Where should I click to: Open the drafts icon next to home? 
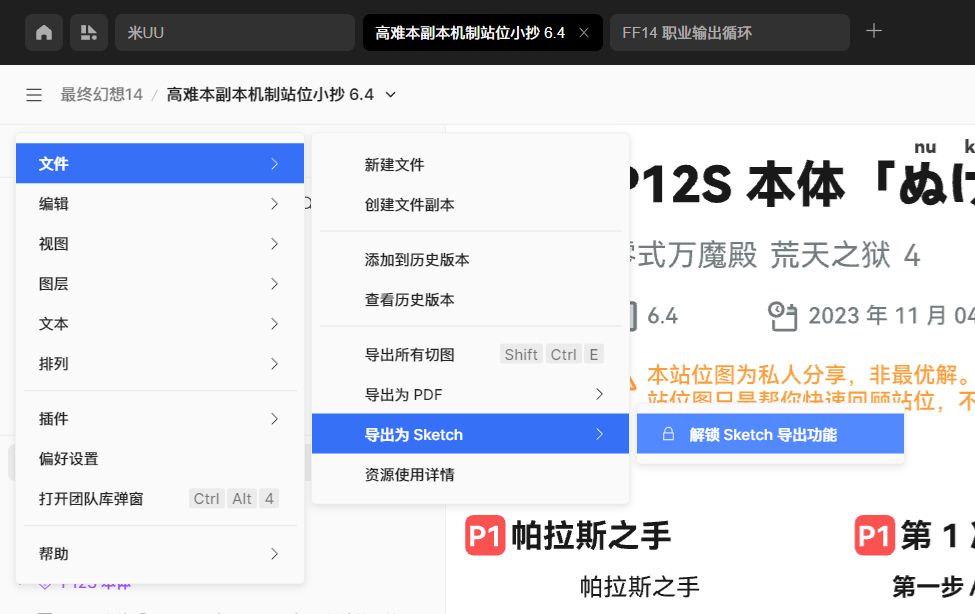(x=89, y=32)
